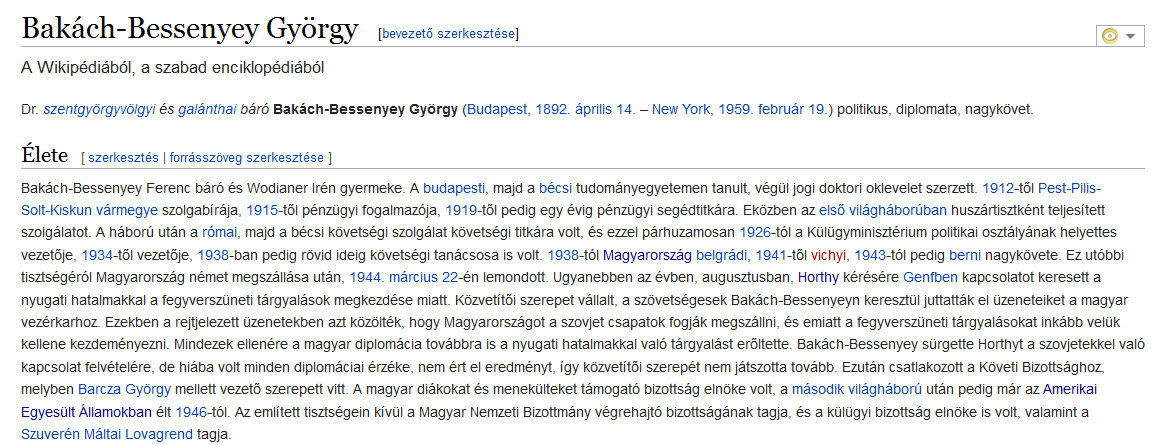Expand the dropdown arrow beside the eye icon

click(x=1131, y=36)
